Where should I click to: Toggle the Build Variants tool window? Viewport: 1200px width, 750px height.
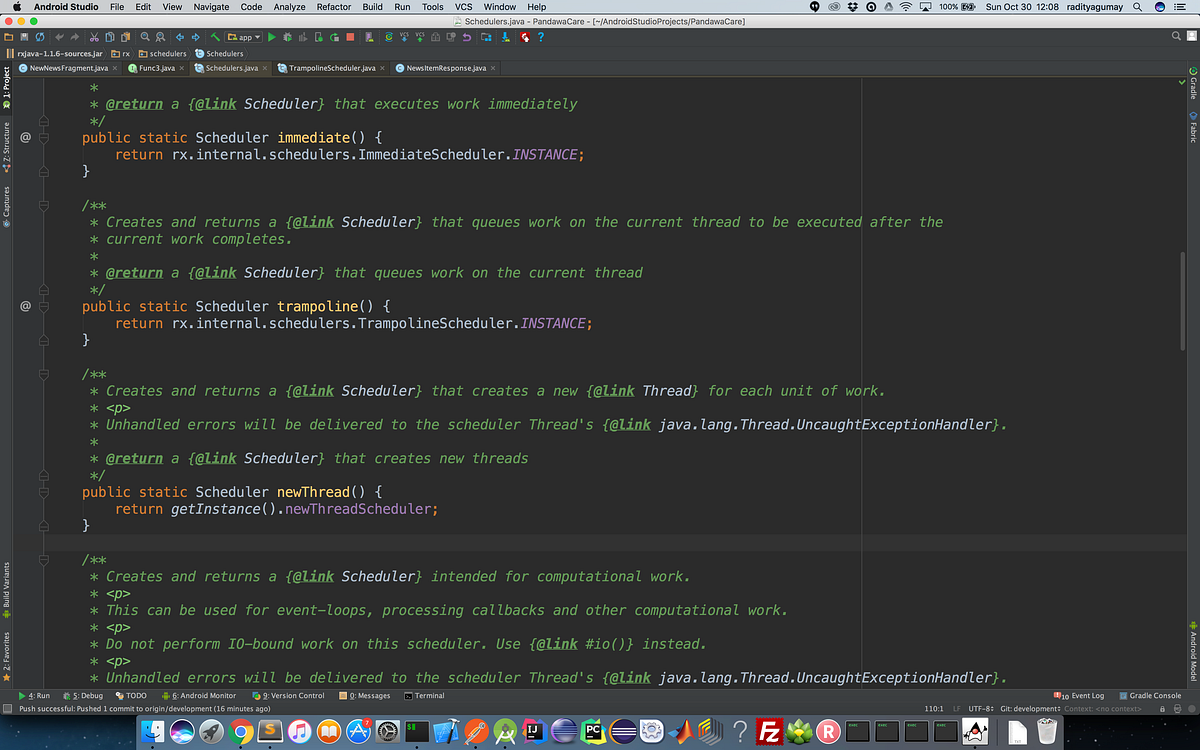pyautogui.click(x=6, y=588)
